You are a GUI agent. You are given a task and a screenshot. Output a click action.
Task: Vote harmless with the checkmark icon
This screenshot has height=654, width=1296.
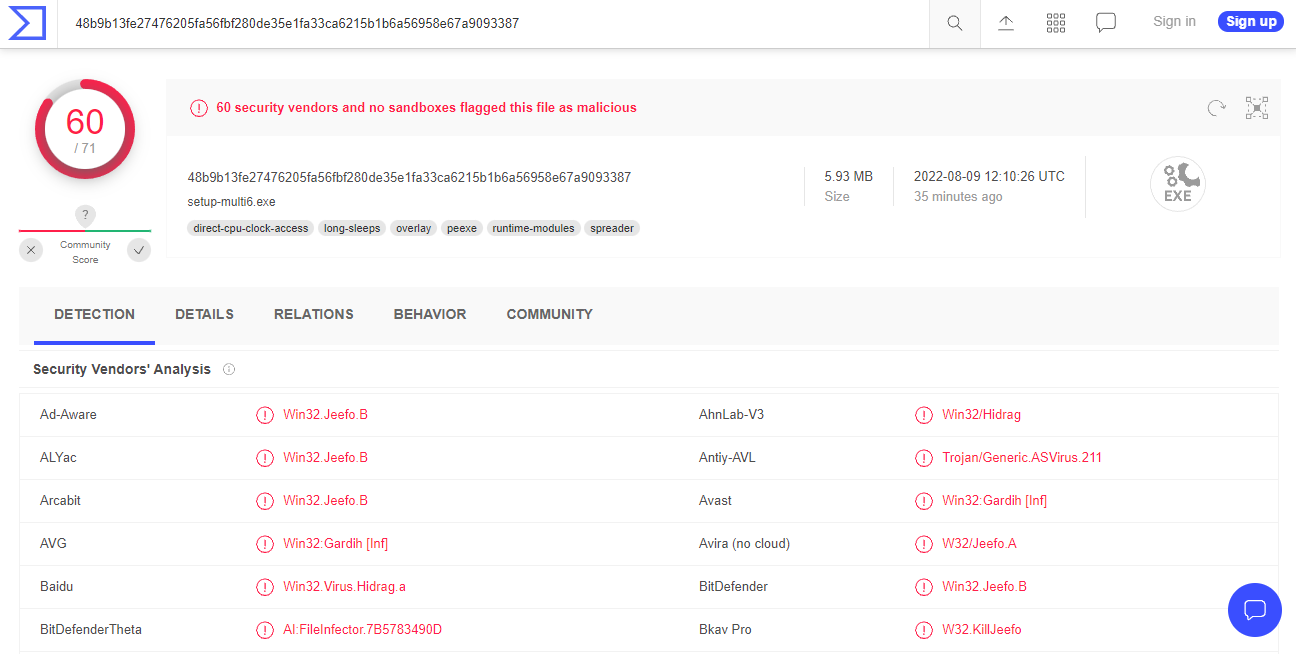139,250
